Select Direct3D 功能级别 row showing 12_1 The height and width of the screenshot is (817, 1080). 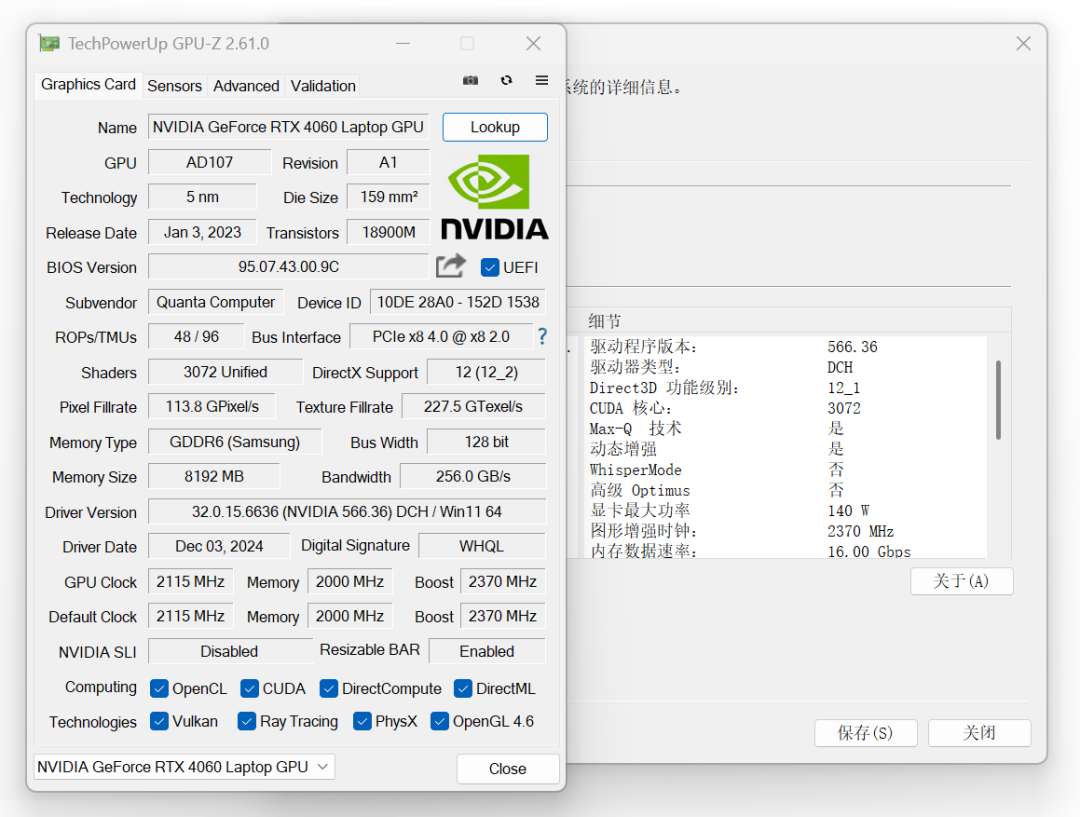[785, 388]
